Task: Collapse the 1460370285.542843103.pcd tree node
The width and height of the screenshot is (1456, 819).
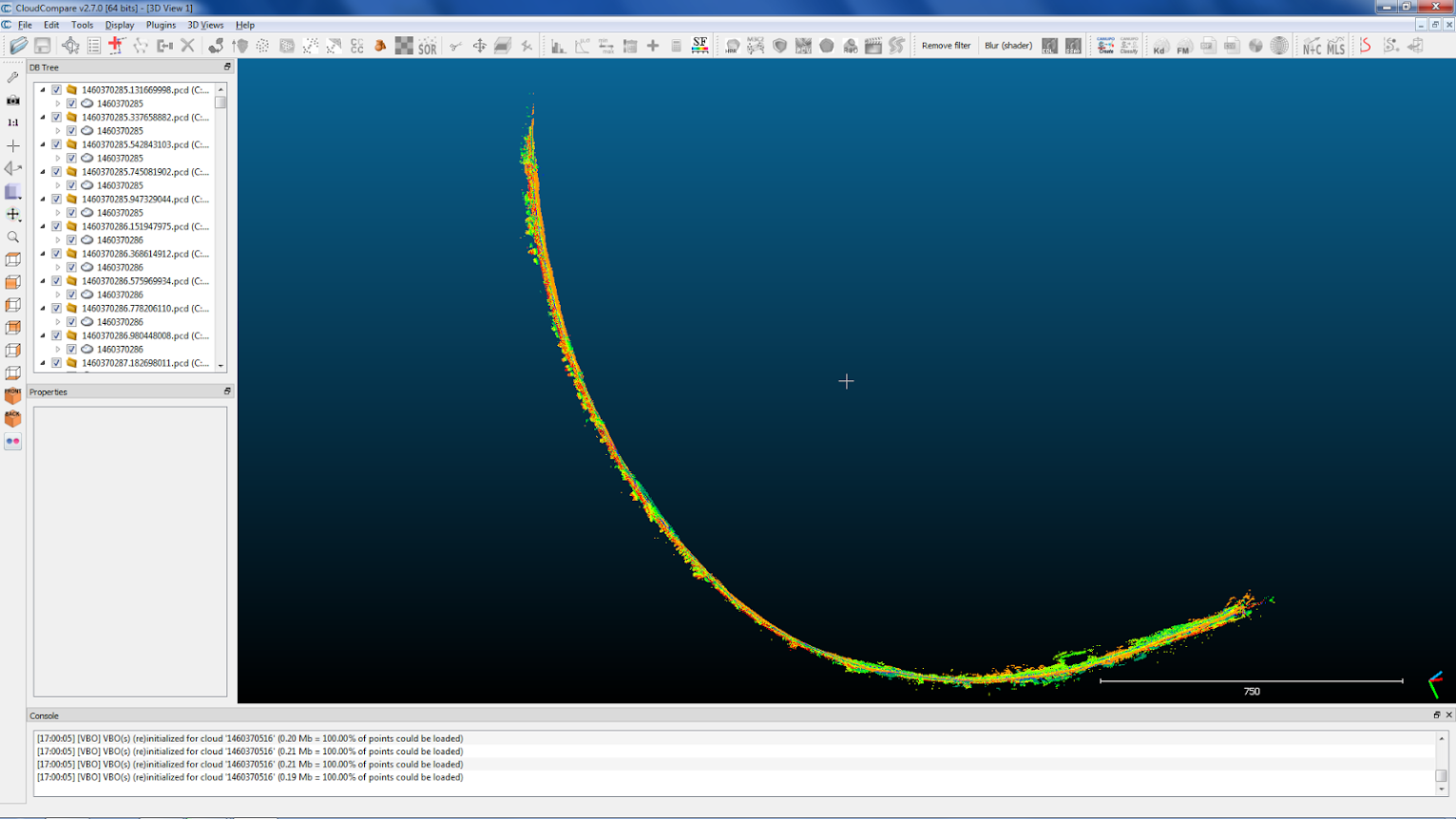Action: [x=43, y=144]
